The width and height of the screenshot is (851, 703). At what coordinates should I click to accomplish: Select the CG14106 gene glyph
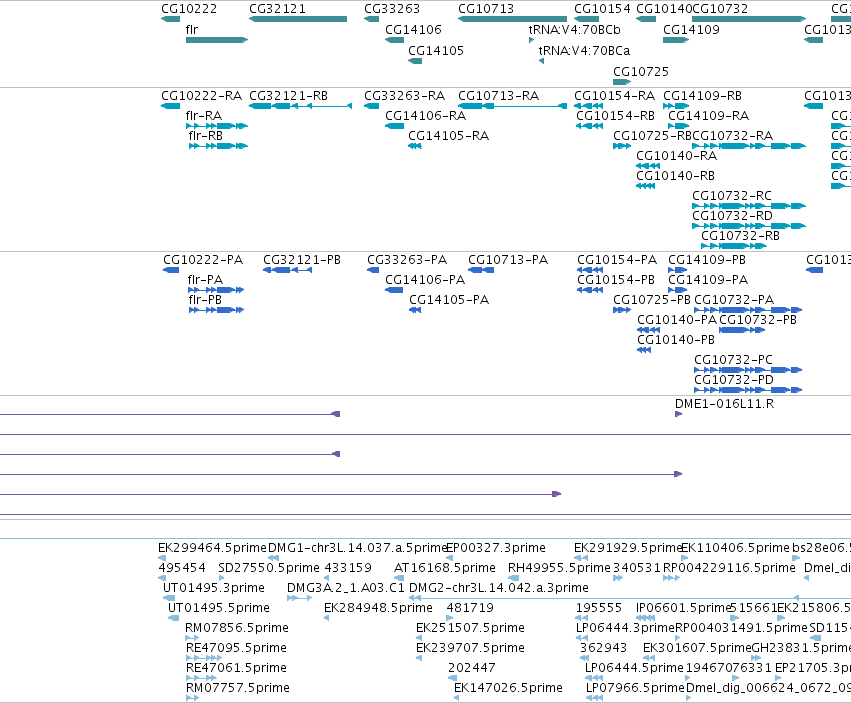[395, 40]
